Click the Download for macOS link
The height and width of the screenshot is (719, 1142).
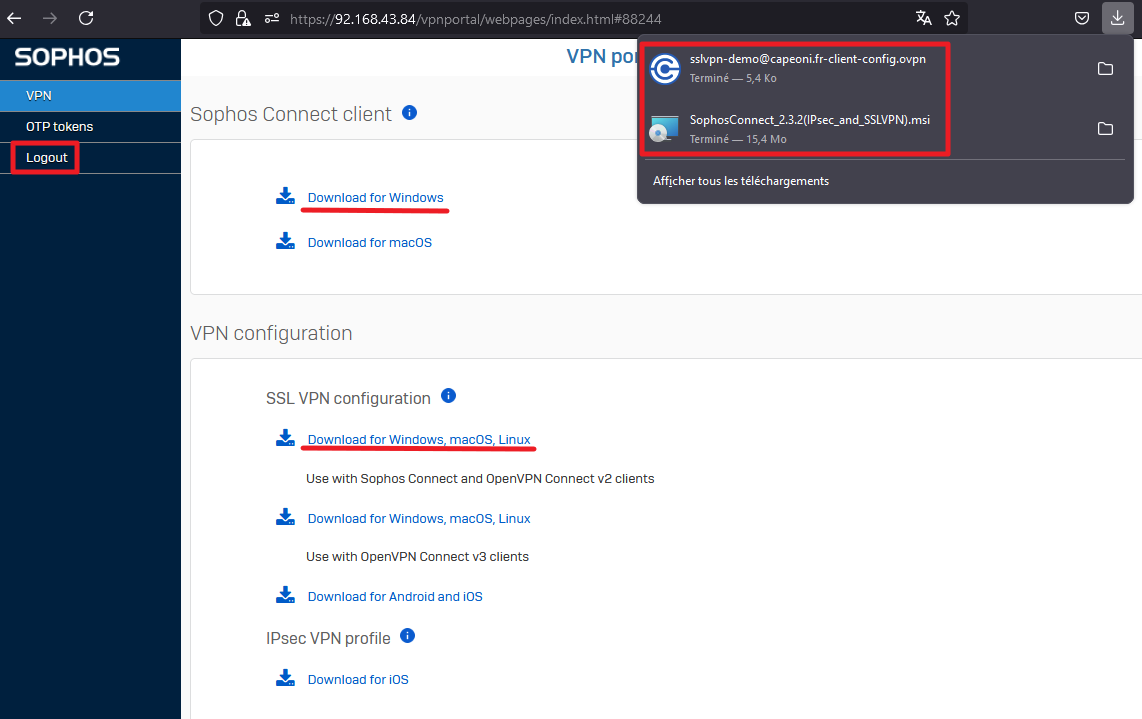(369, 243)
